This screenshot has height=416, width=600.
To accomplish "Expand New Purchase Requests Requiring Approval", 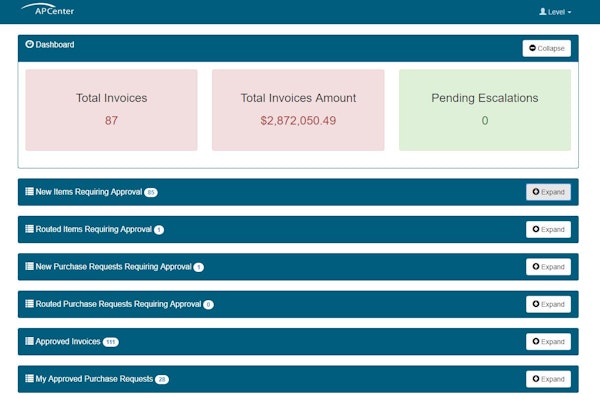I will 548,267.
